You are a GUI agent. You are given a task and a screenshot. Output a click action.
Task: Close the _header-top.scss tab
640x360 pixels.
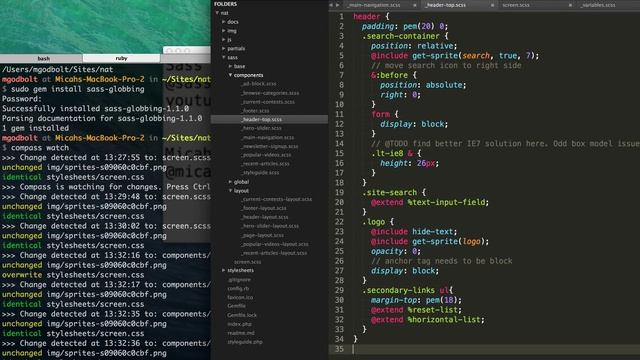(x=492, y=5)
